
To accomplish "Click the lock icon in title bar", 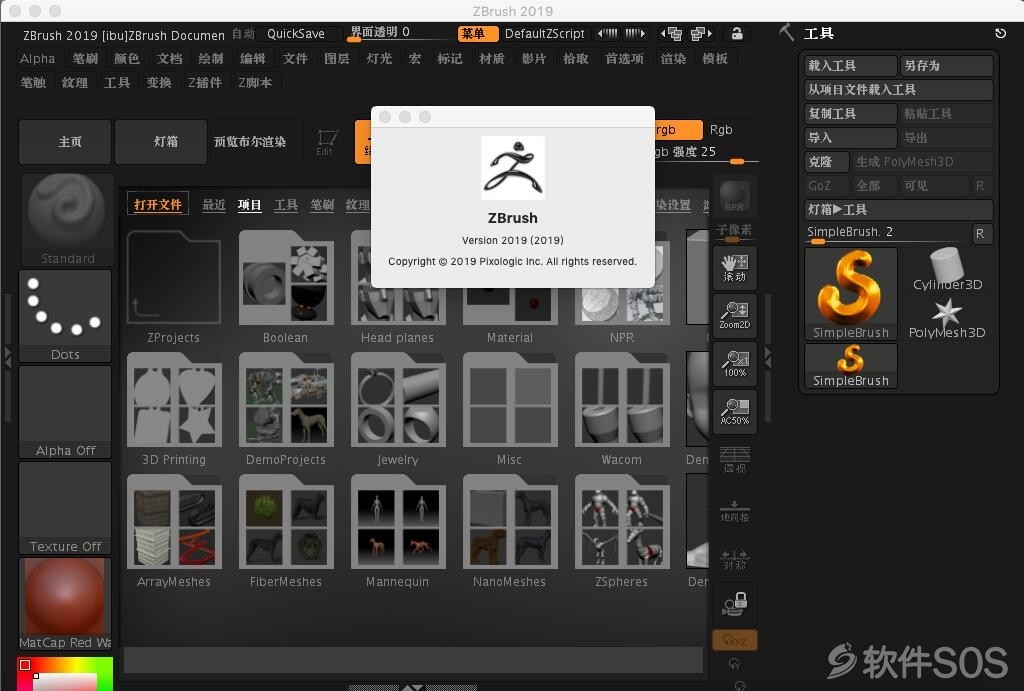I will [x=737, y=33].
